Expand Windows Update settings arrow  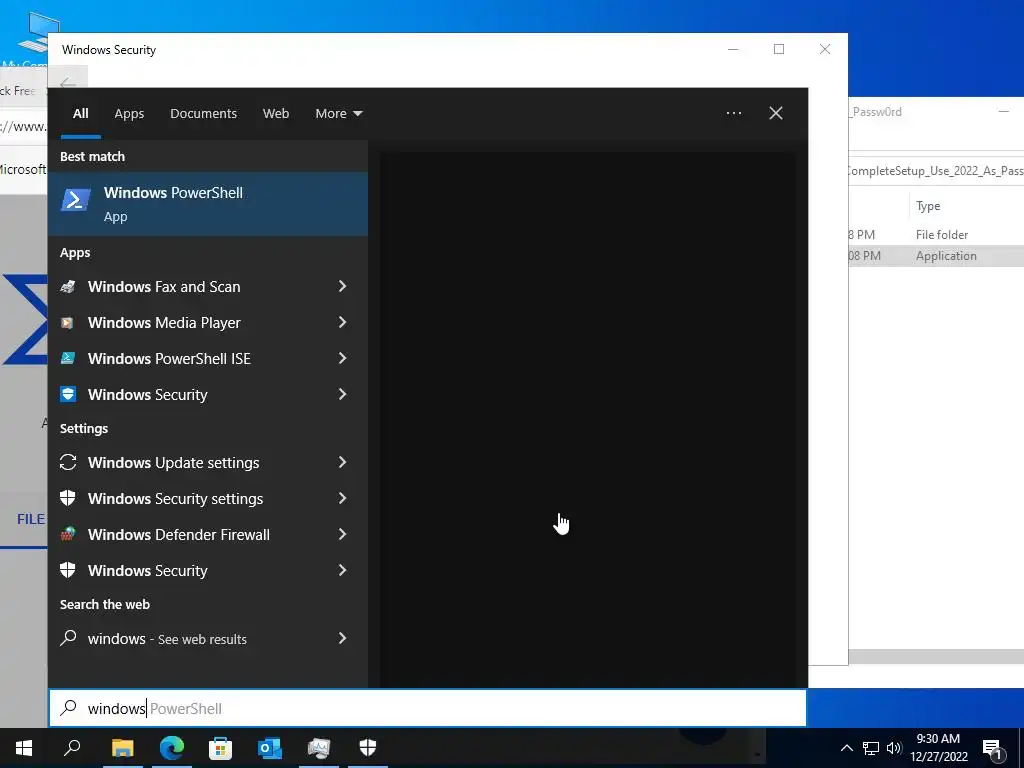point(342,462)
